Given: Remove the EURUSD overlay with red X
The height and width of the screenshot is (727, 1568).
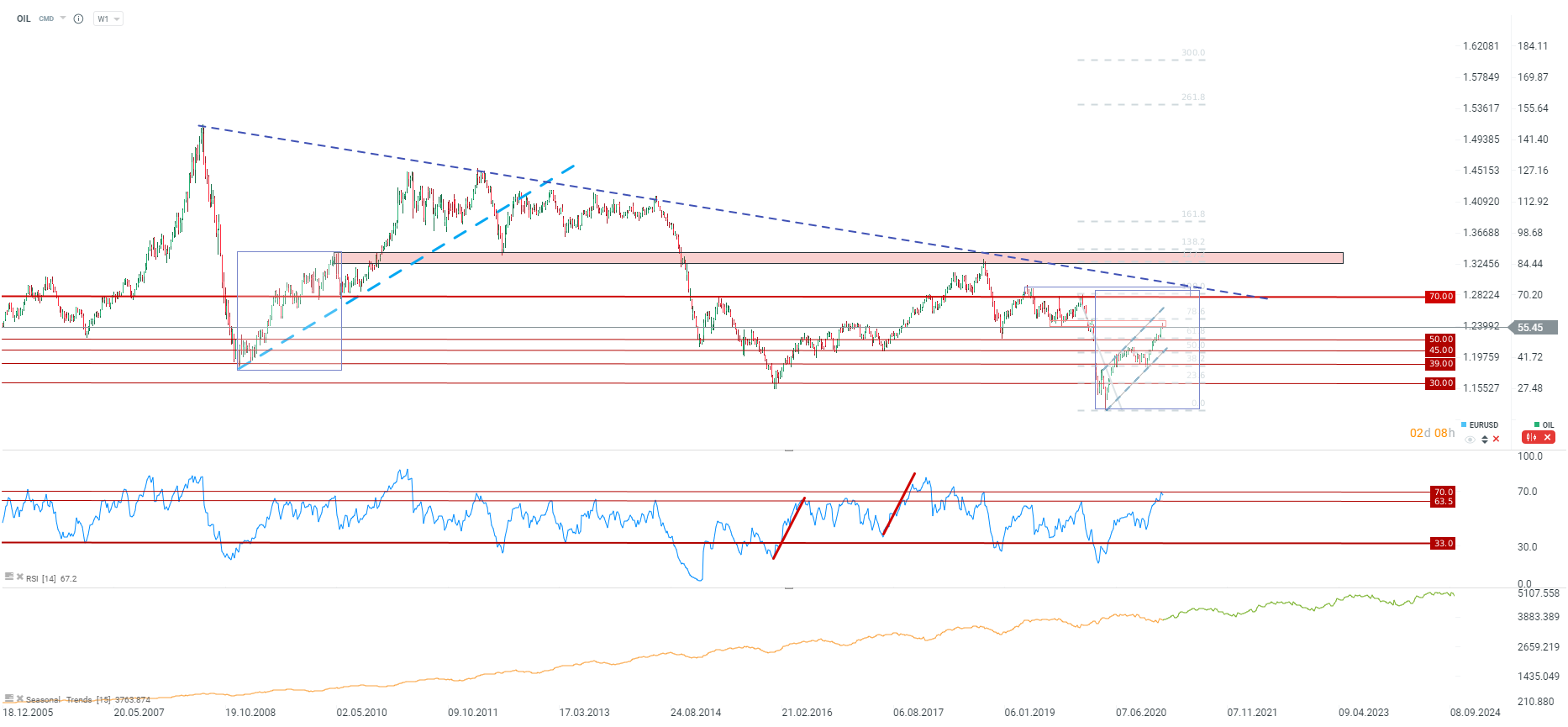Looking at the screenshot, I should [x=1496, y=439].
